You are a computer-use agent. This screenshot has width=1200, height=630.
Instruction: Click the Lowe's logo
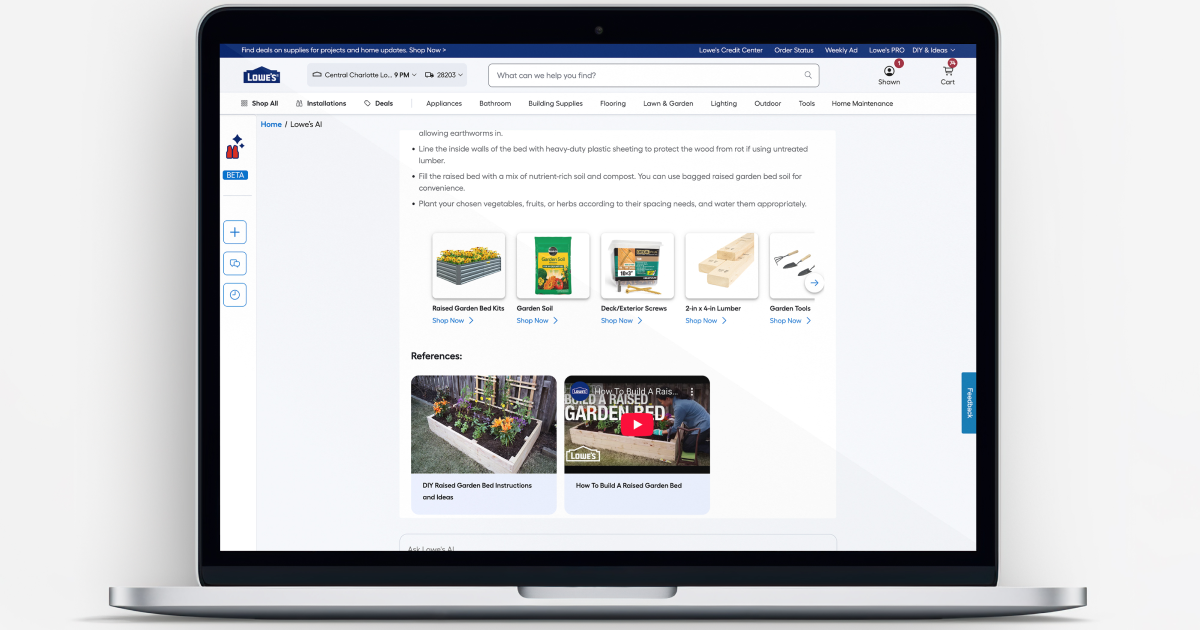(262, 75)
